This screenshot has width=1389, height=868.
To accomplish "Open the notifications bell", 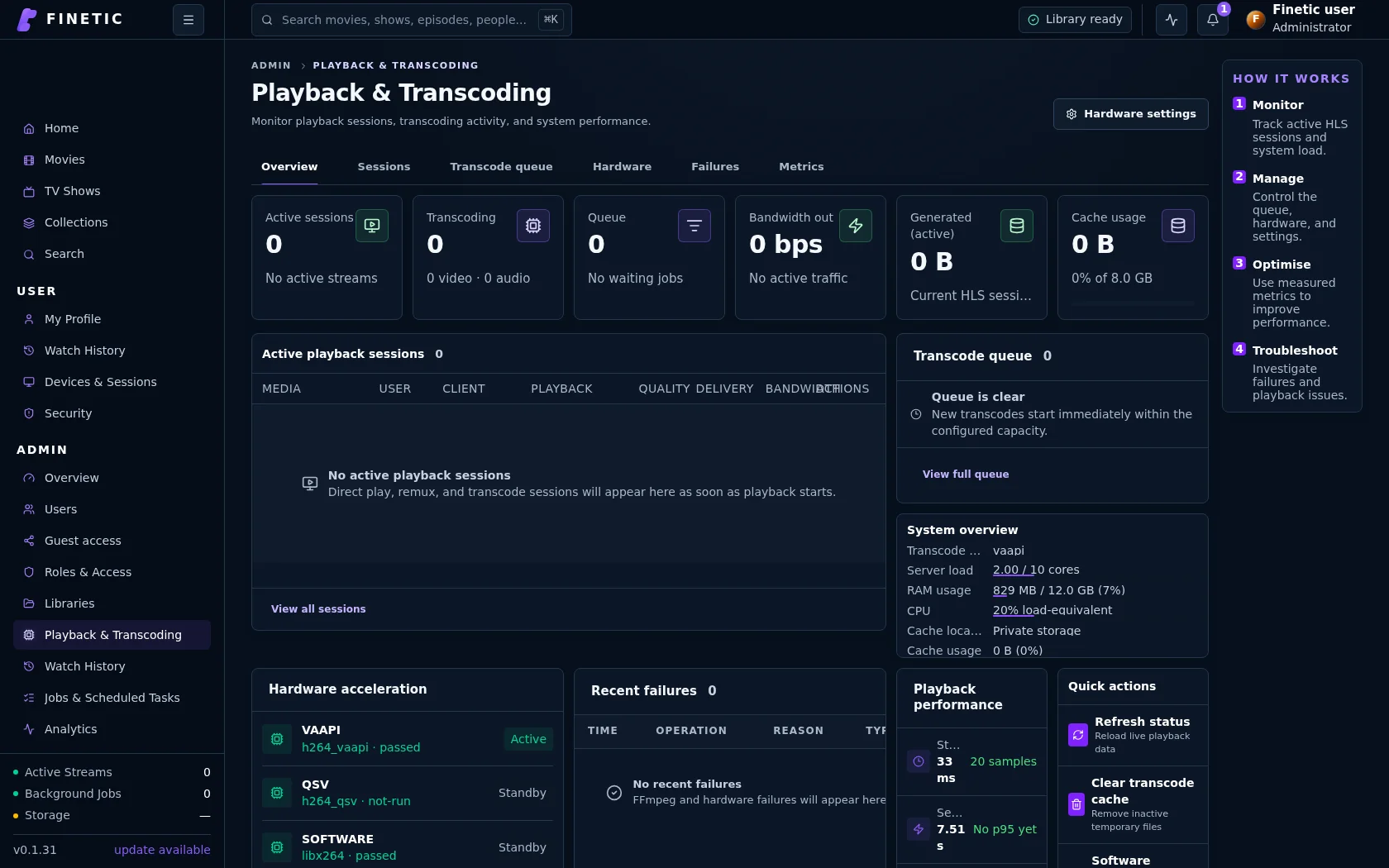I will click(1213, 20).
